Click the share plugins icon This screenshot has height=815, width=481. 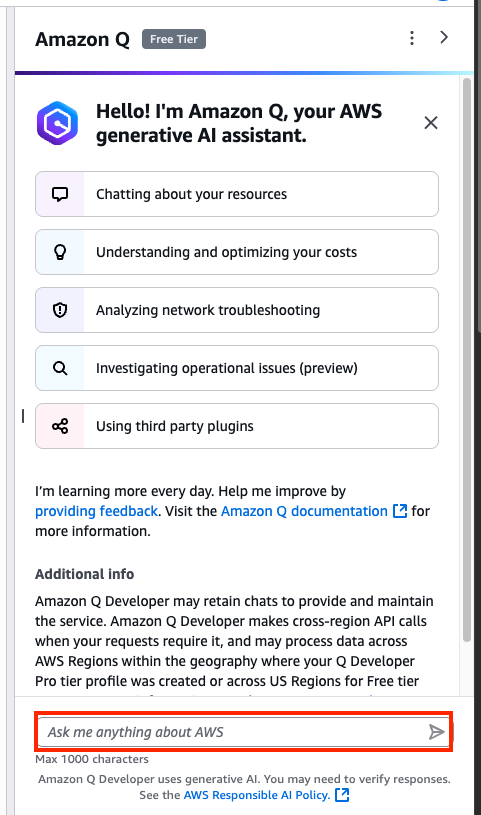point(60,426)
